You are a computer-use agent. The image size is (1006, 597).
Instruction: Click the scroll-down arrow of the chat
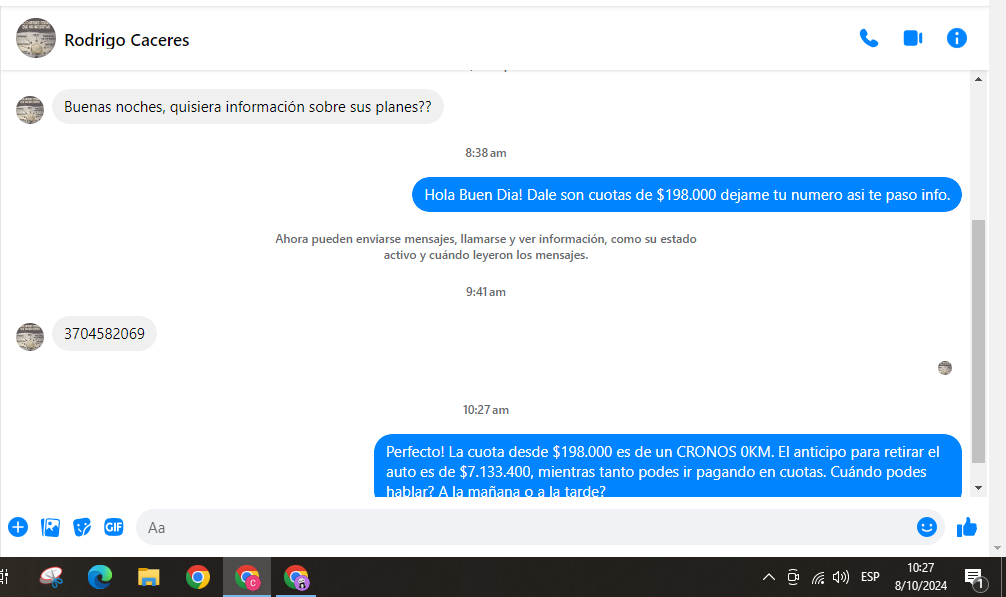click(978, 488)
